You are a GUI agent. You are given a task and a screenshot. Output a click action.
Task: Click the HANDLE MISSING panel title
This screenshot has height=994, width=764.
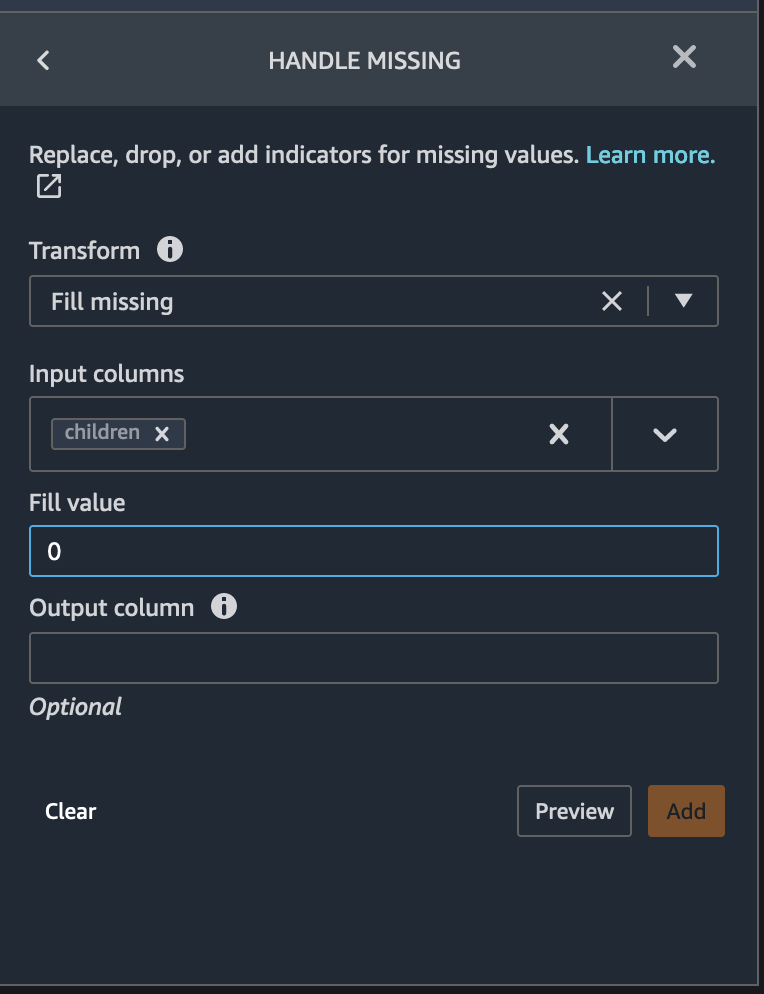click(365, 61)
